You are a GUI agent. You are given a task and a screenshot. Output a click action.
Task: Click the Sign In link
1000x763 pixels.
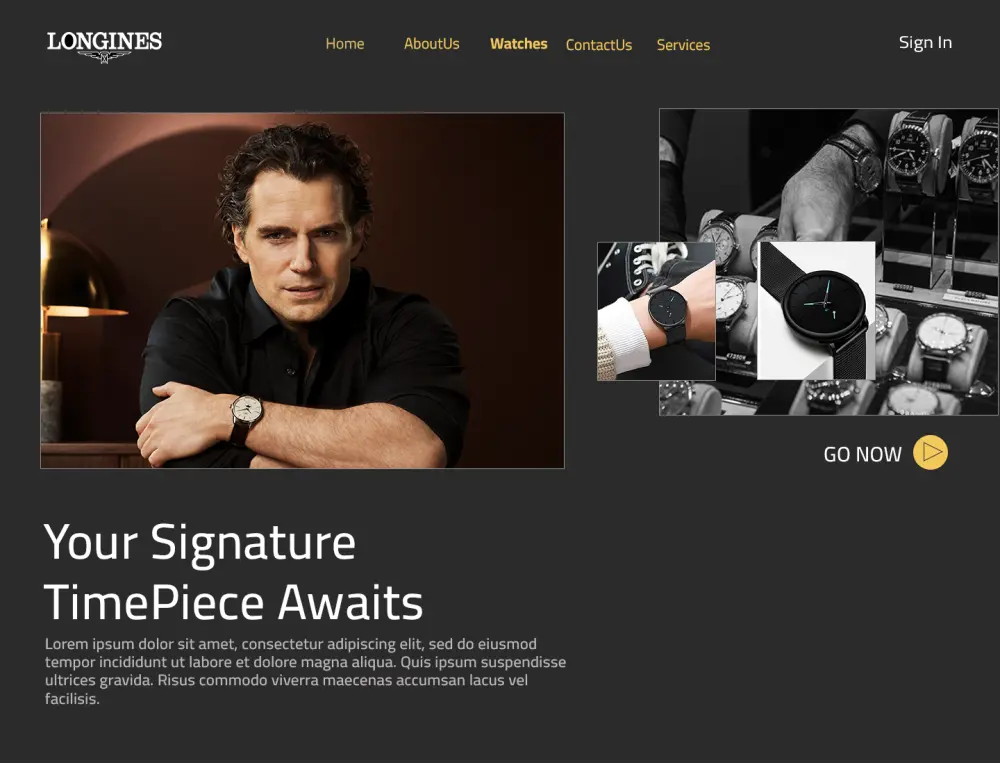pos(925,43)
